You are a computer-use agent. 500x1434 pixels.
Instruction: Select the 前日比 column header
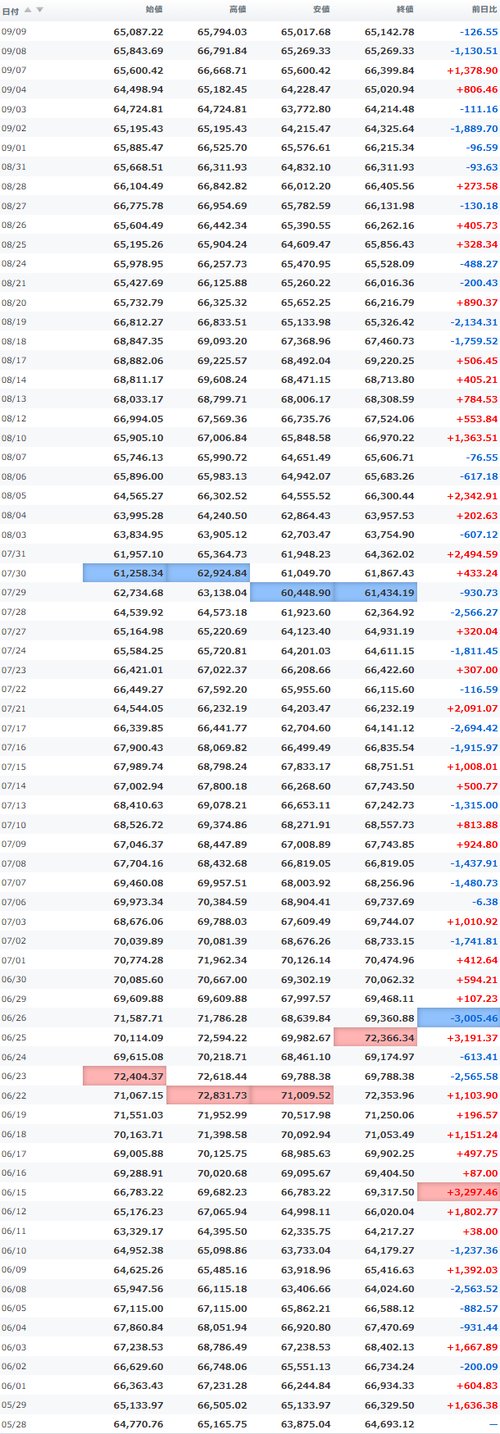pos(484,10)
